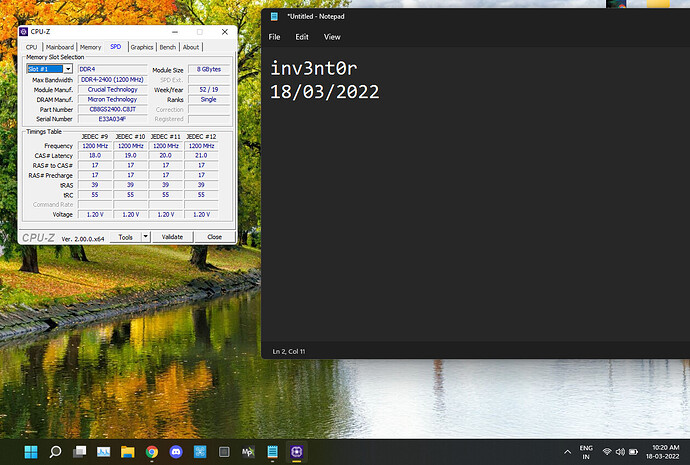Show hidden system tray icons

[567, 452]
